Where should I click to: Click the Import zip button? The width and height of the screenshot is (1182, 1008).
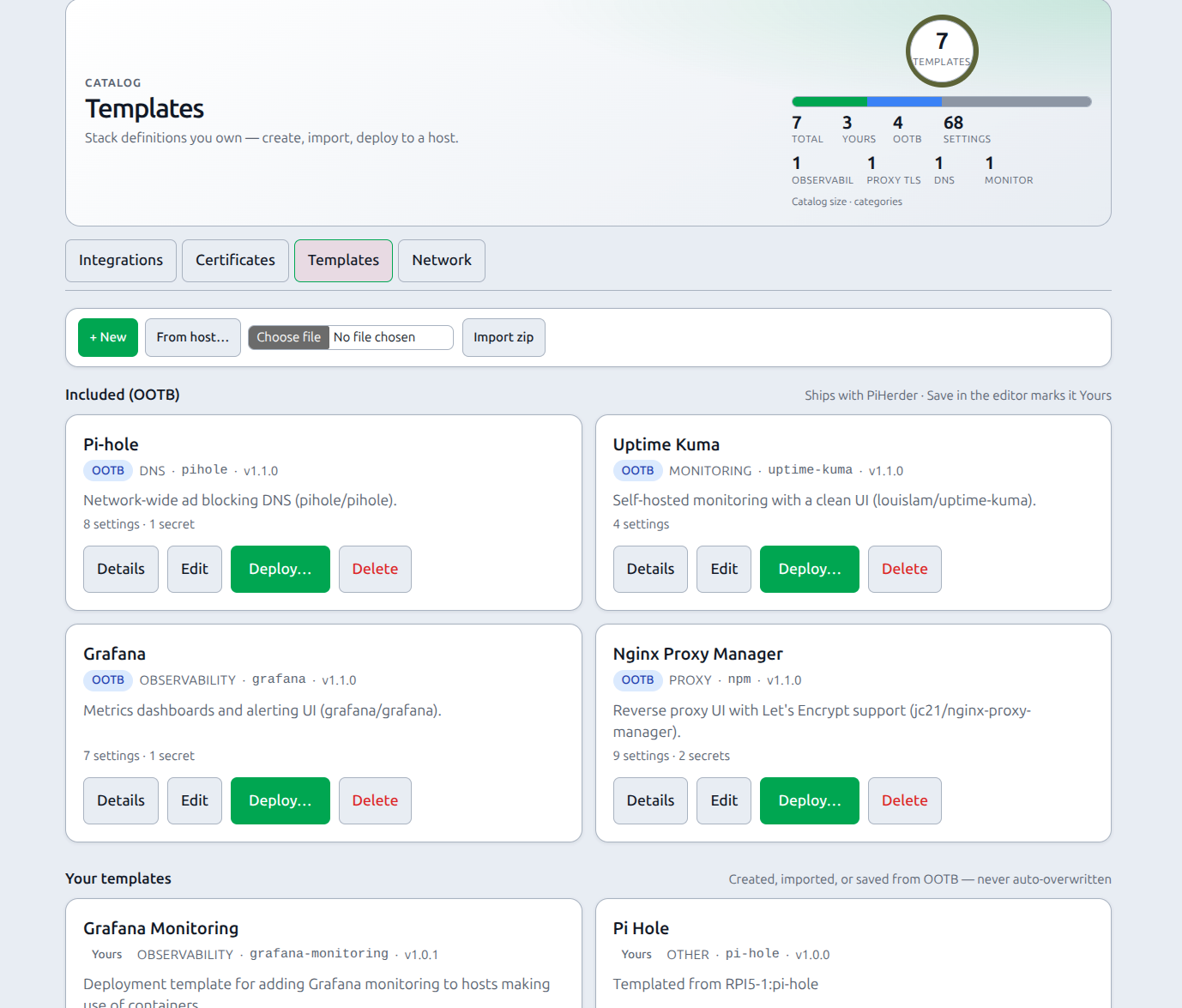[504, 337]
